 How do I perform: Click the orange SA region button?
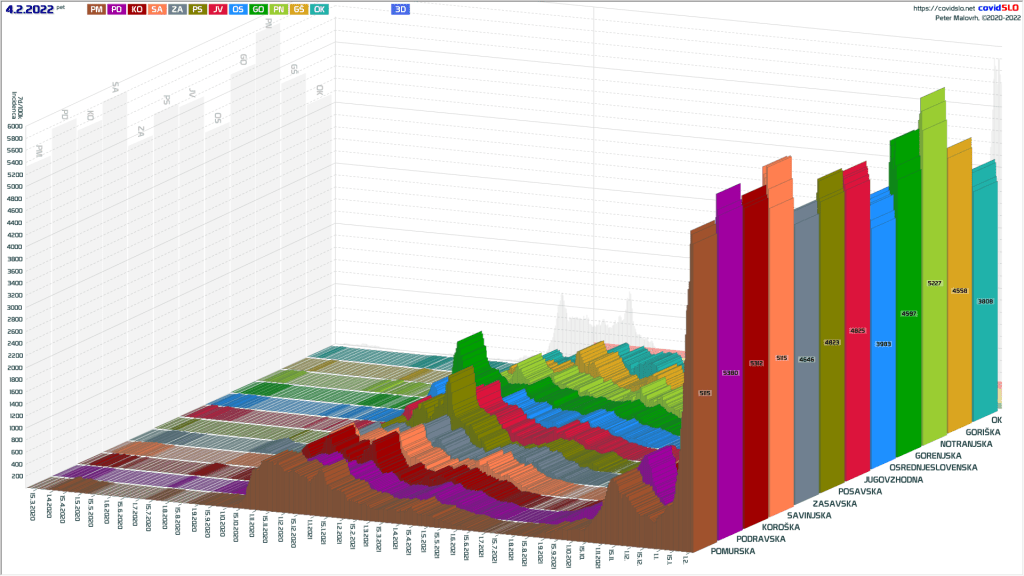pos(157,8)
